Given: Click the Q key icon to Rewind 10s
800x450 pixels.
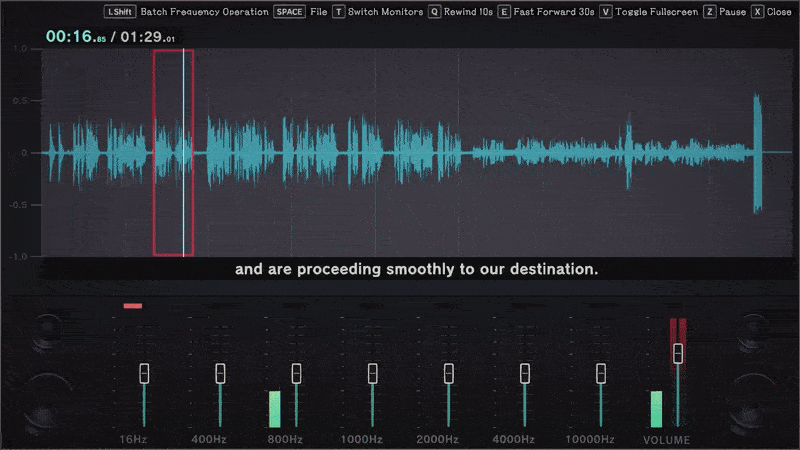Looking at the screenshot, I should tap(434, 12).
